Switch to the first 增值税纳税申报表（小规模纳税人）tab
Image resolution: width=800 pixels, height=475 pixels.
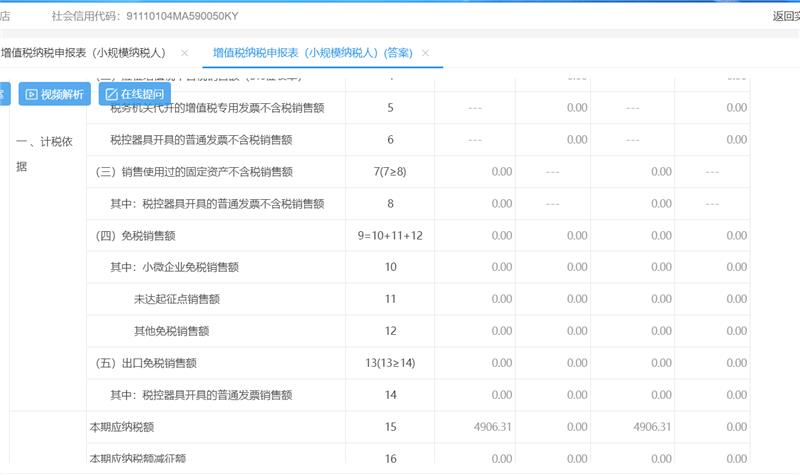click(x=87, y=53)
